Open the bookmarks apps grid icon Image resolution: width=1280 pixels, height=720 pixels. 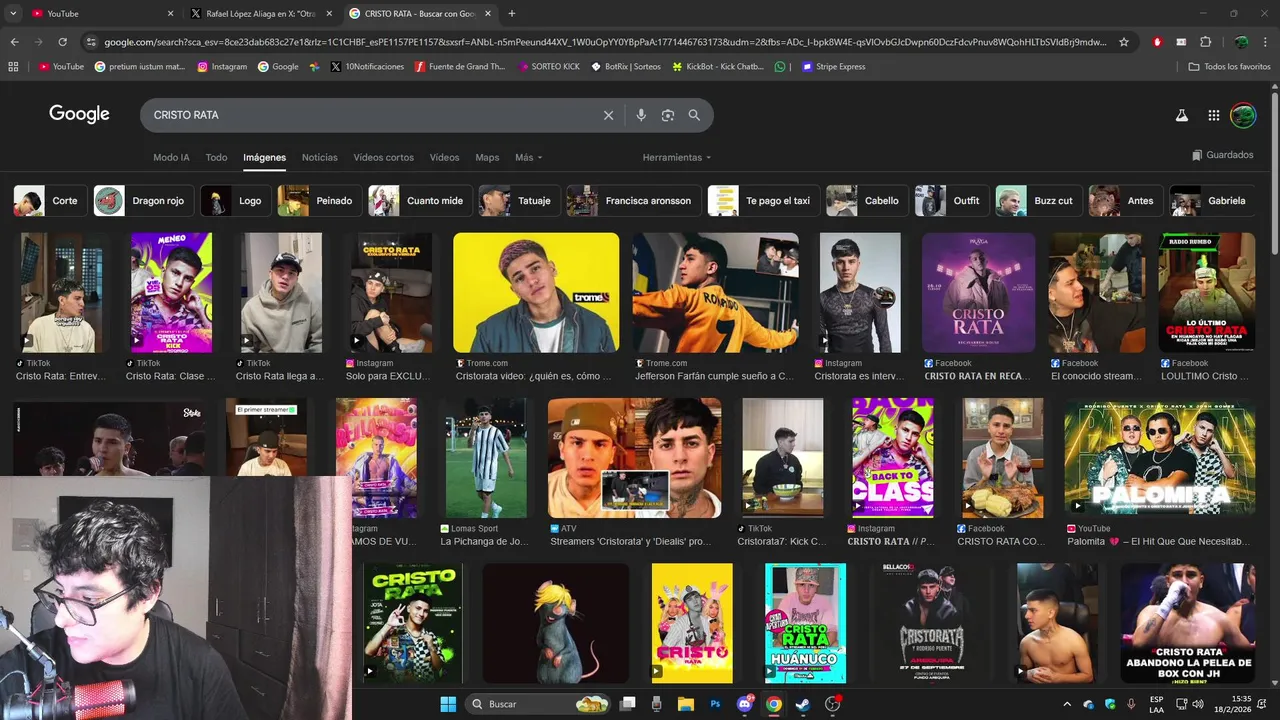[x=13, y=67]
